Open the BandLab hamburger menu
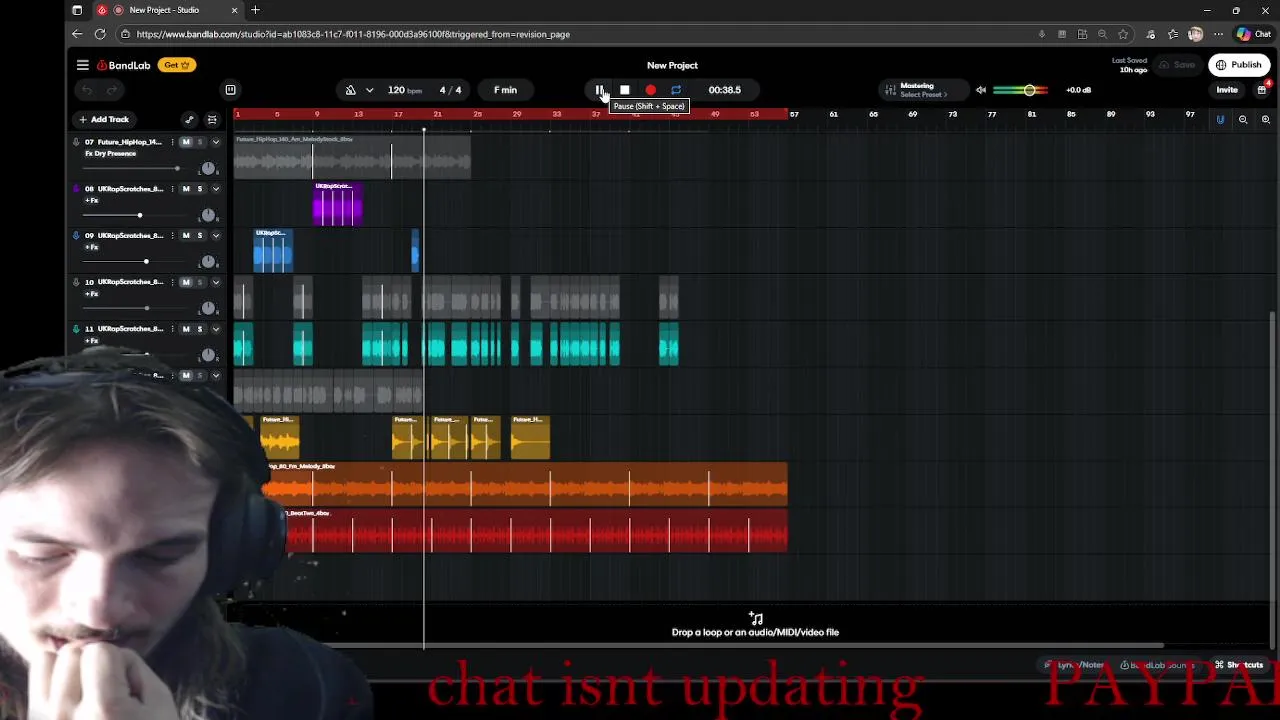Image resolution: width=1280 pixels, height=720 pixels. click(x=83, y=65)
